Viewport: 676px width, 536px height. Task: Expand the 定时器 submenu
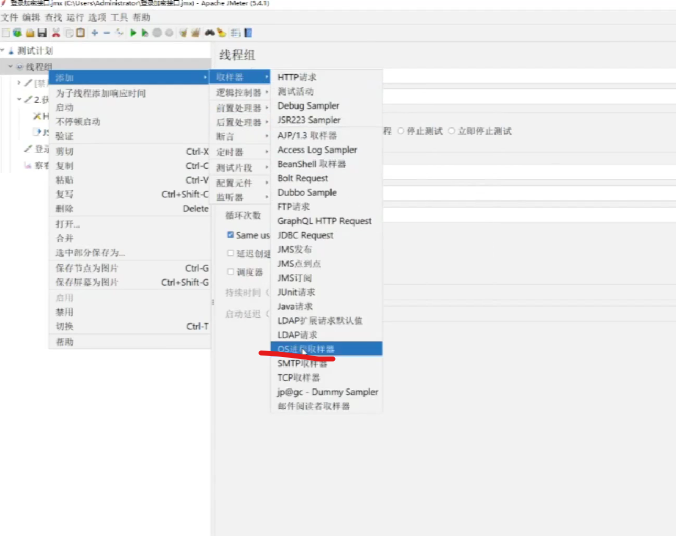240,152
